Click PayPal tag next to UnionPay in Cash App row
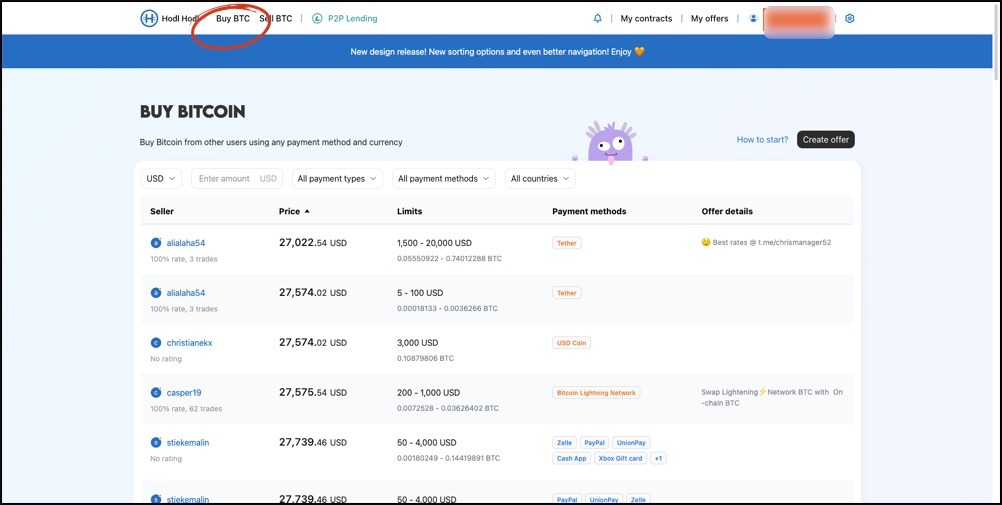This screenshot has height=505, width=1002. coord(594,442)
